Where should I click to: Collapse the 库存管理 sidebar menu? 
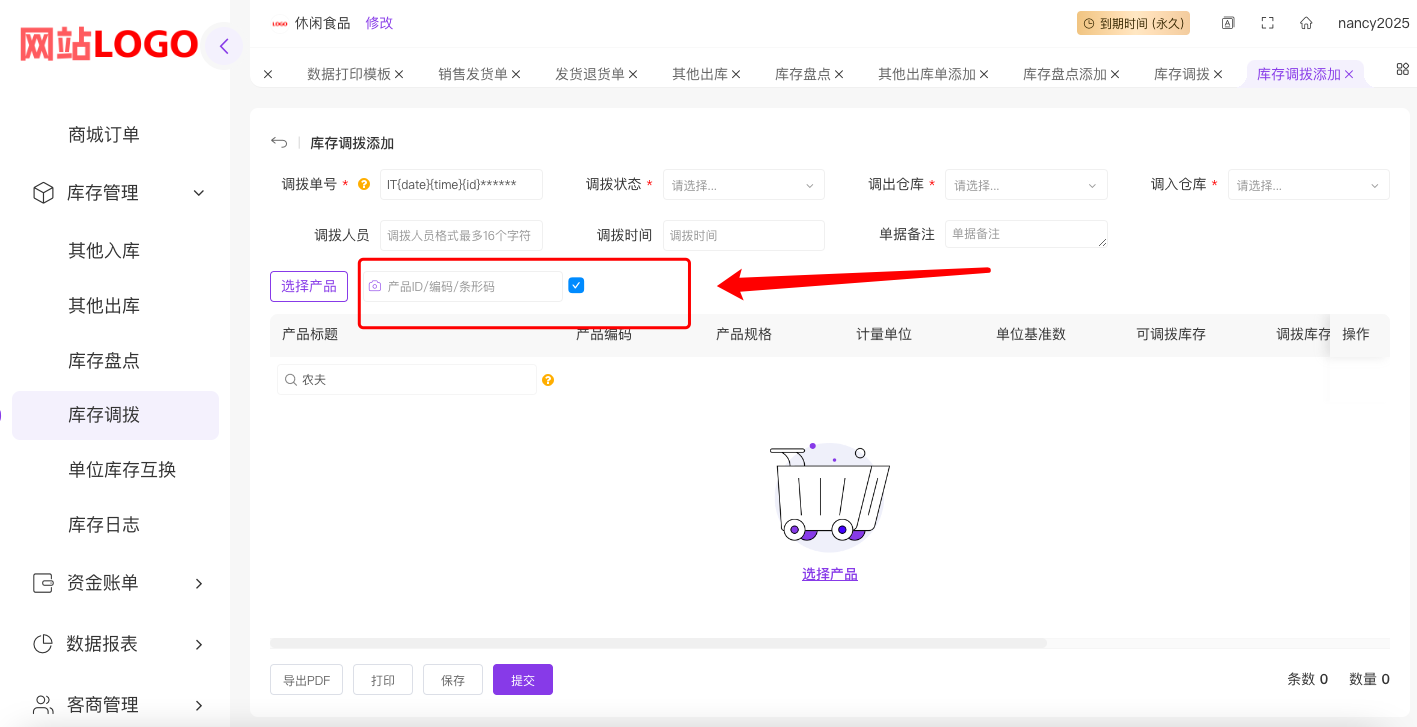198,193
